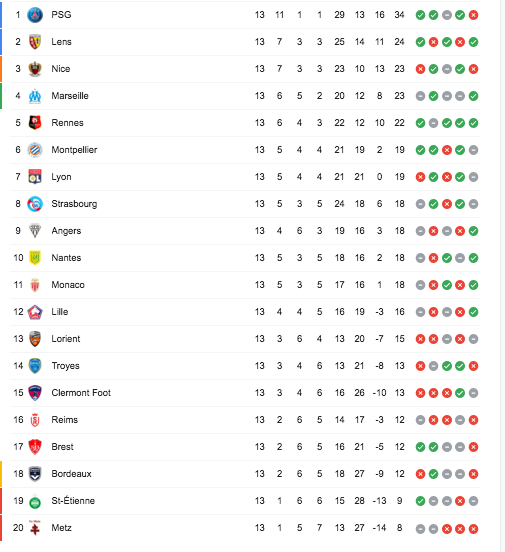Select the Monaco team name
Image resolution: width=505 pixels, height=552 pixels.
point(68,285)
